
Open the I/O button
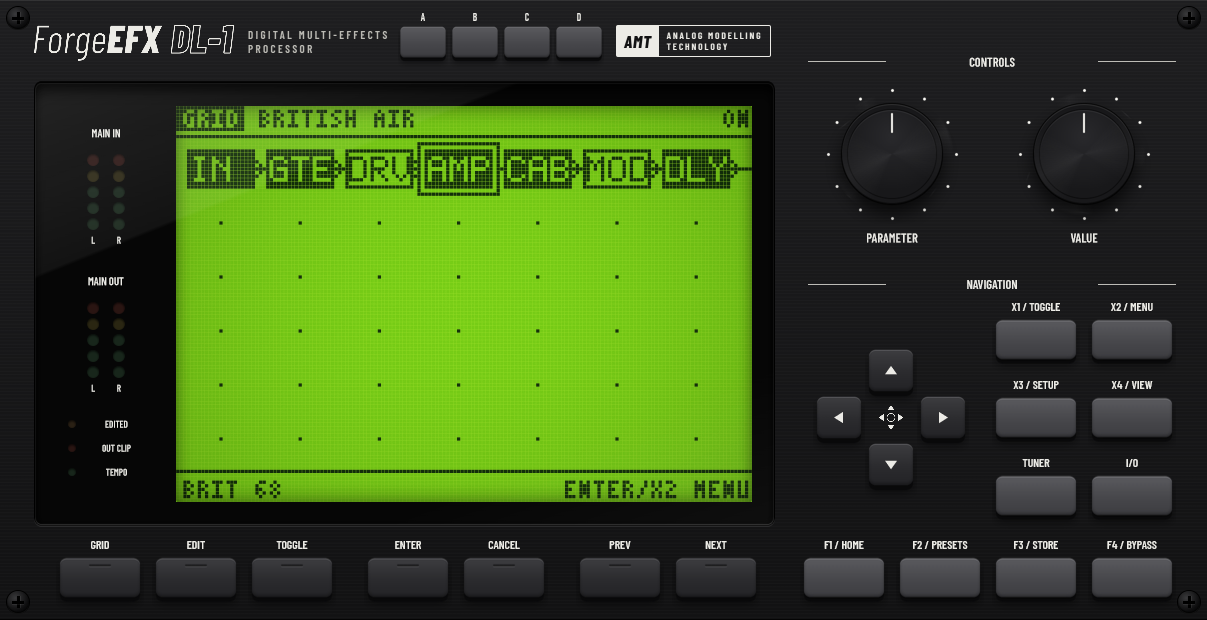tap(1132, 495)
